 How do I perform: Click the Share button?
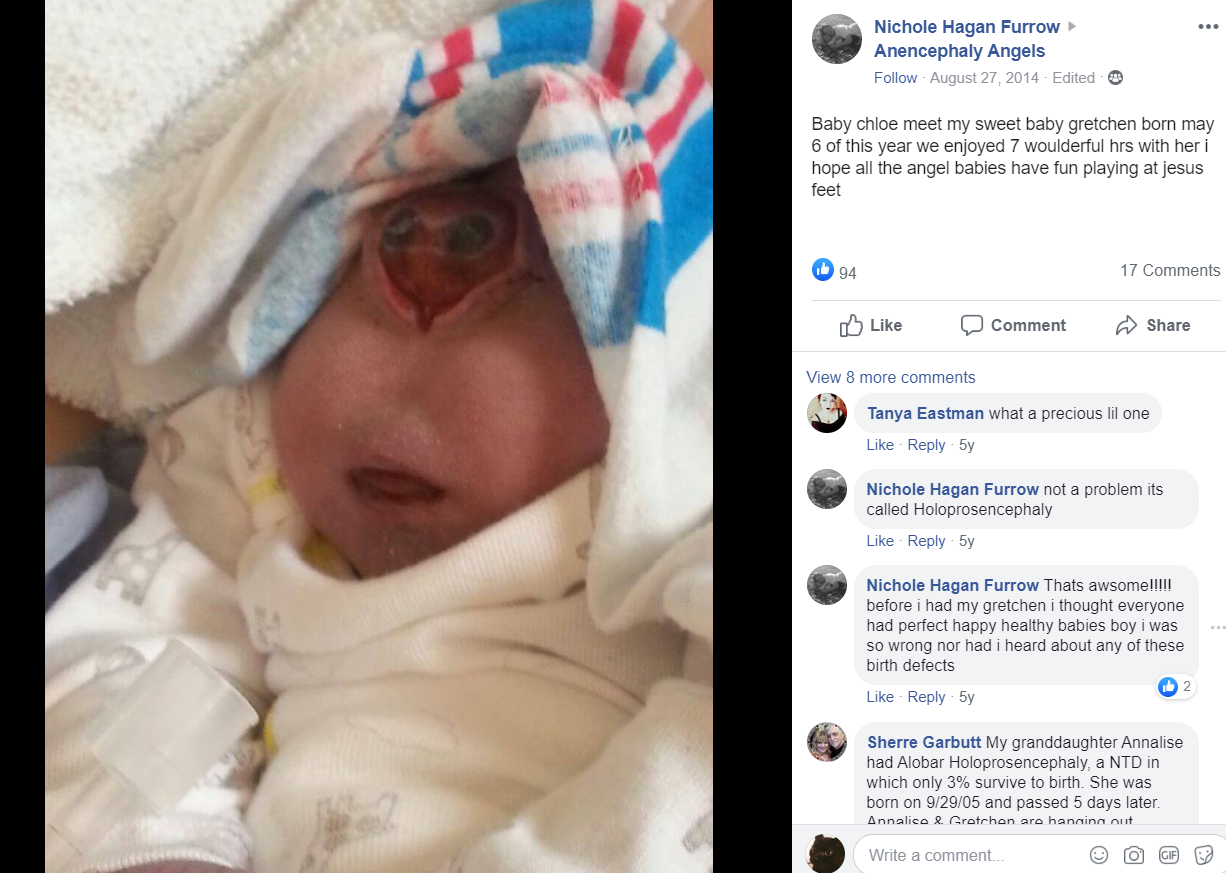click(x=1153, y=325)
